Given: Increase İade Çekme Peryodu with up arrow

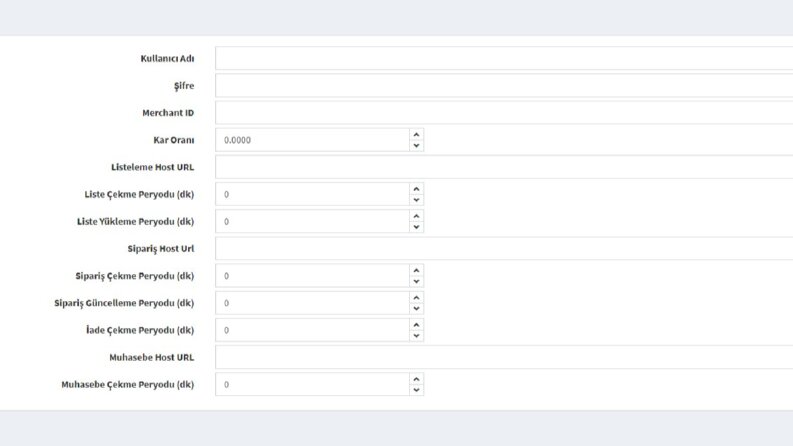Looking at the screenshot, I should click(x=416, y=325).
